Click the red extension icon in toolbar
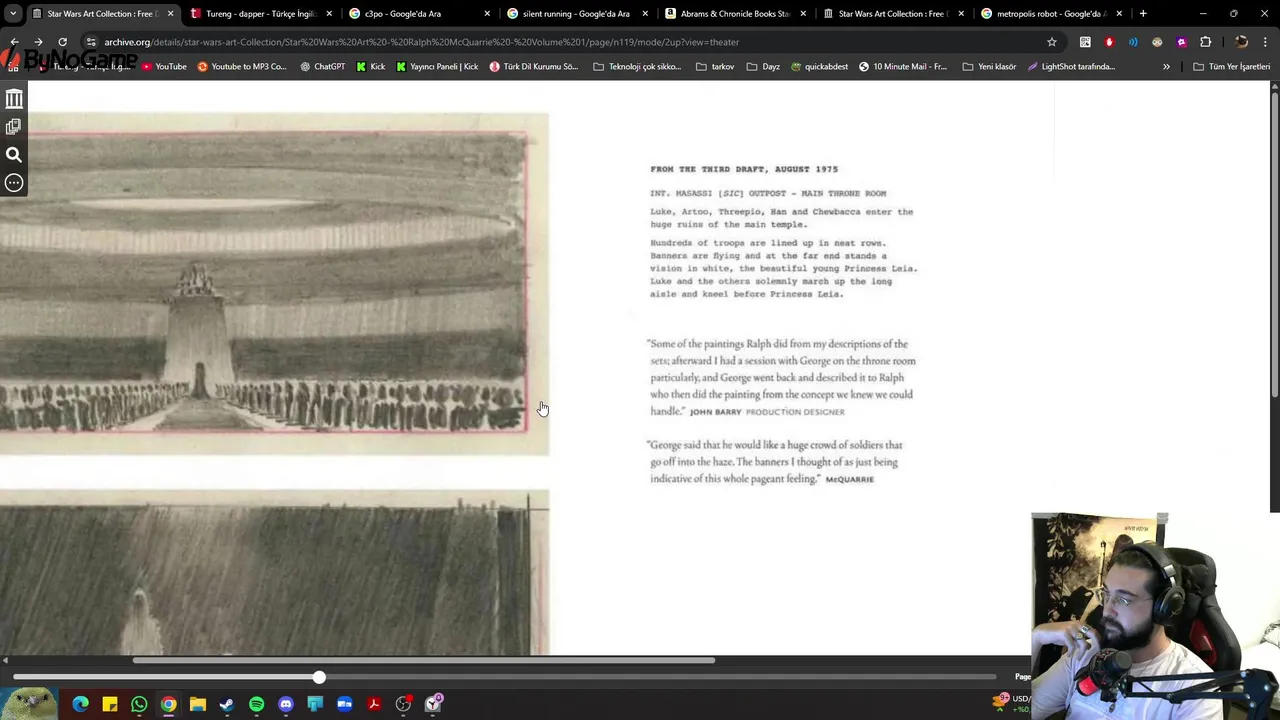 1109,42
